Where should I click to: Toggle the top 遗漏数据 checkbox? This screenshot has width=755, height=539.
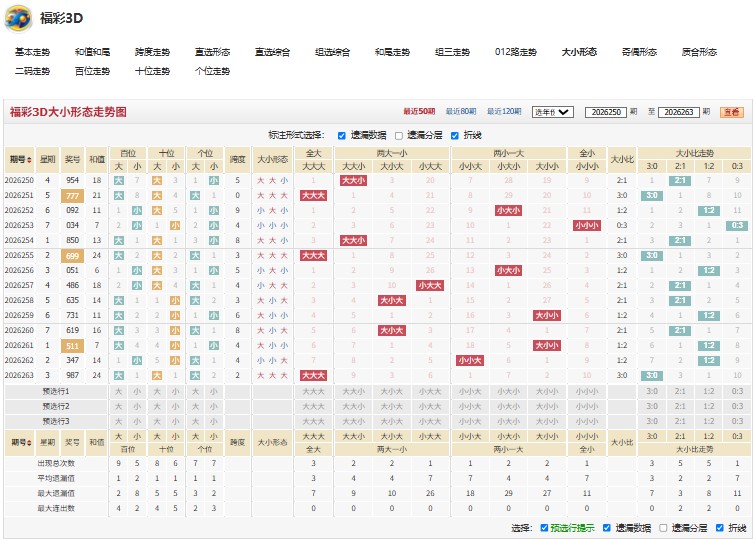(342, 136)
